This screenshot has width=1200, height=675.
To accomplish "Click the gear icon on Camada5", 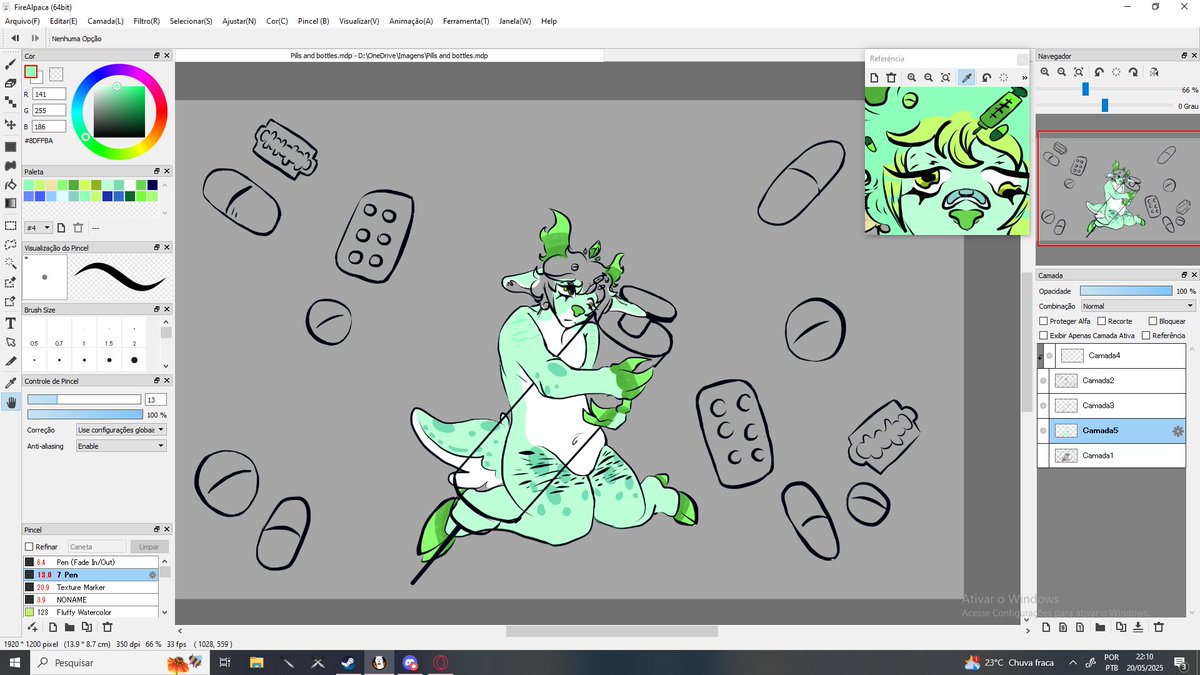I will (1177, 431).
